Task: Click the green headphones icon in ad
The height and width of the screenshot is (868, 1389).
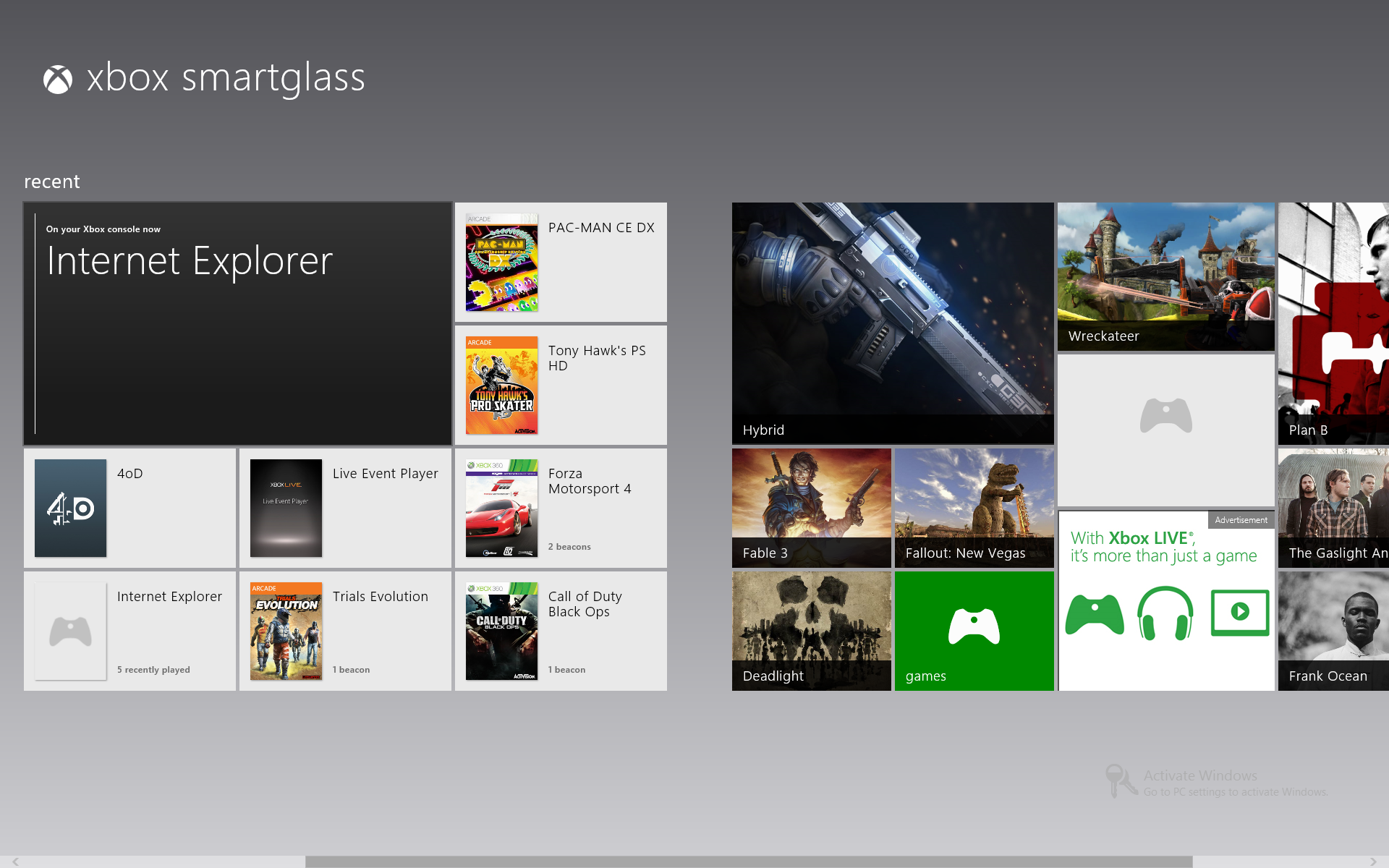Action: click(x=1165, y=613)
